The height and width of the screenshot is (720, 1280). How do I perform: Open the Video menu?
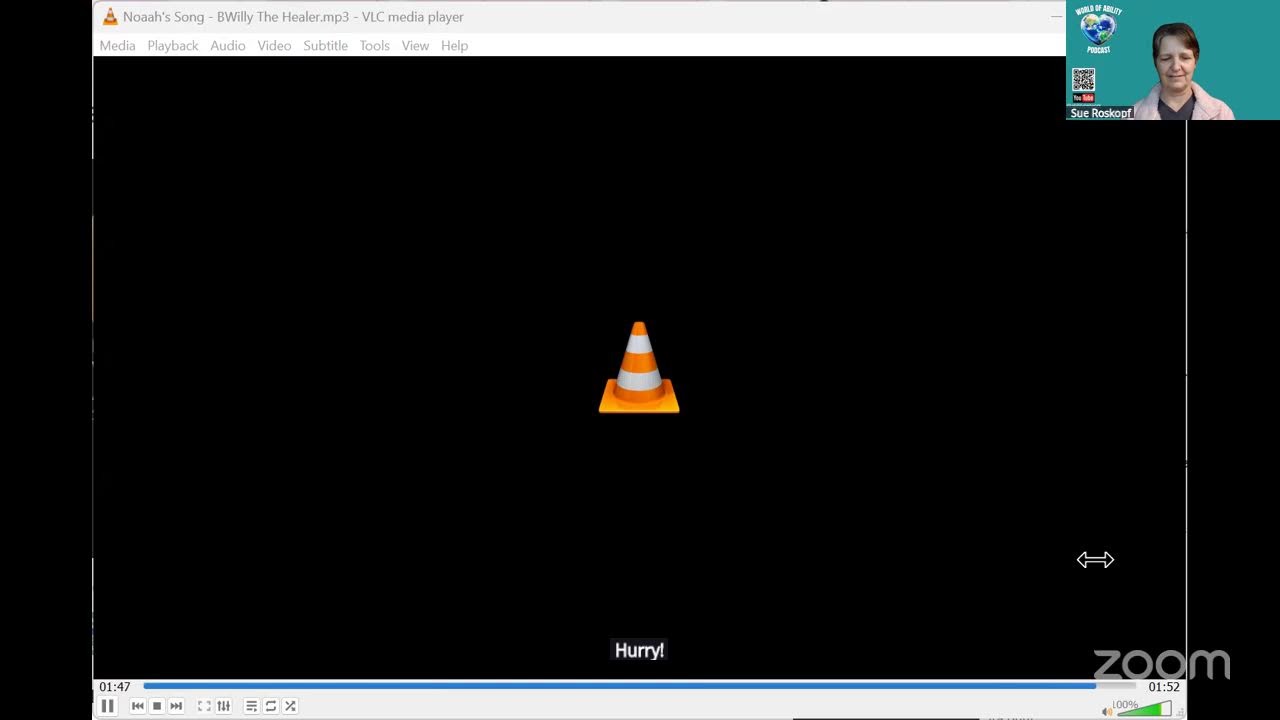pyautogui.click(x=274, y=46)
